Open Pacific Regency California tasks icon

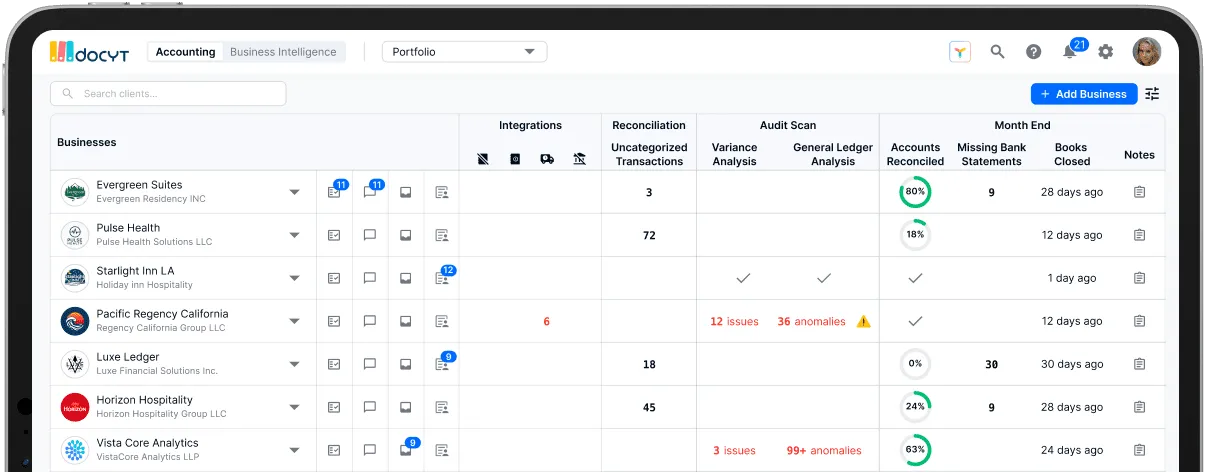334,321
